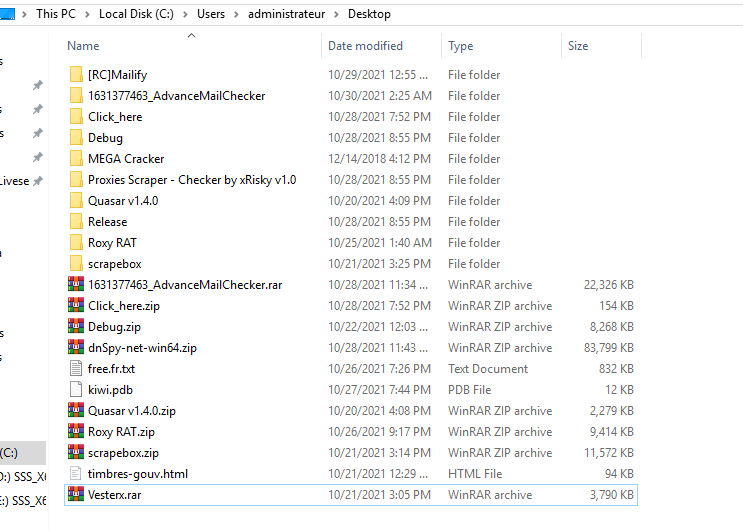Click the Desktop breadcrumb segment
The width and height of the screenshot is (743, 531).
click(369, 14)
